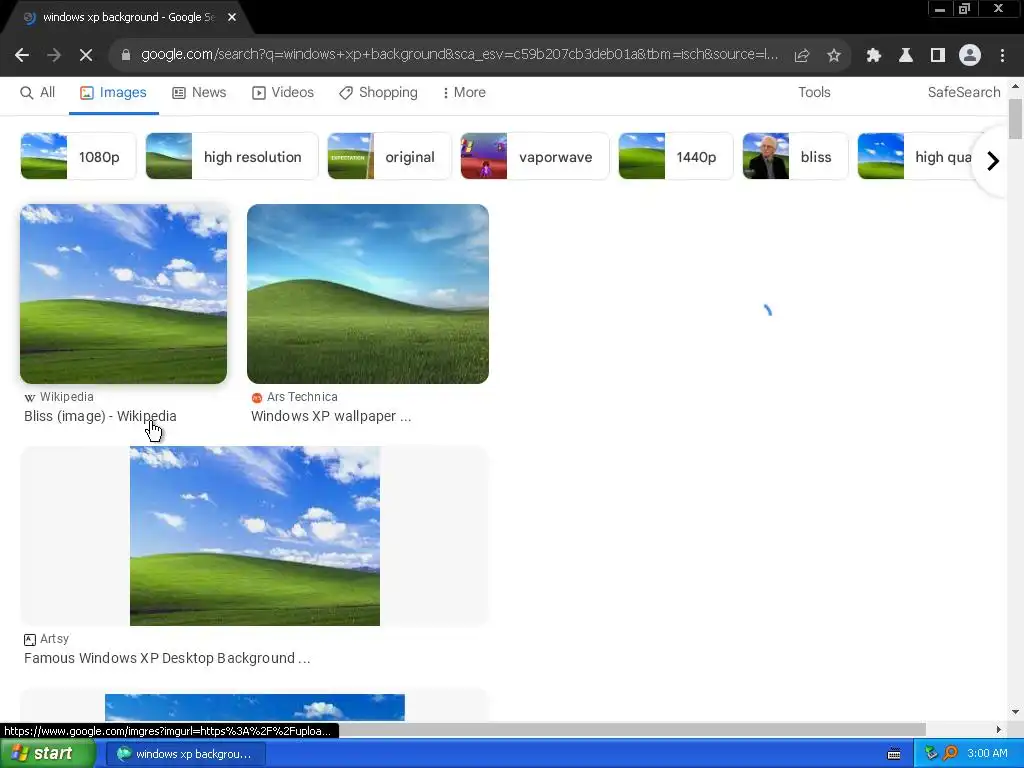Open the SafeSearch settings

click(964, 93)
